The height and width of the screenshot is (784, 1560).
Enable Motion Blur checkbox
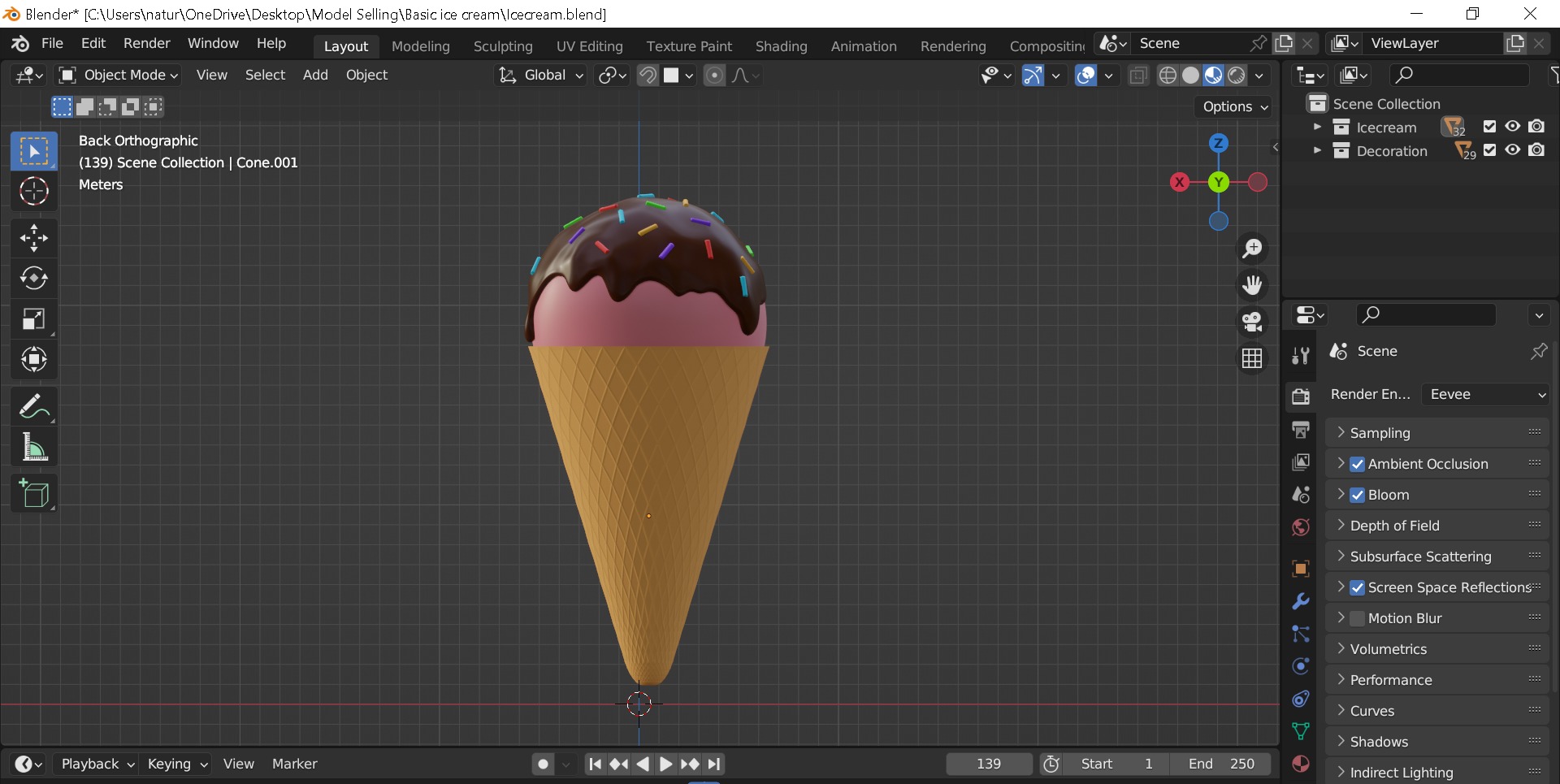click(1357, 619)
